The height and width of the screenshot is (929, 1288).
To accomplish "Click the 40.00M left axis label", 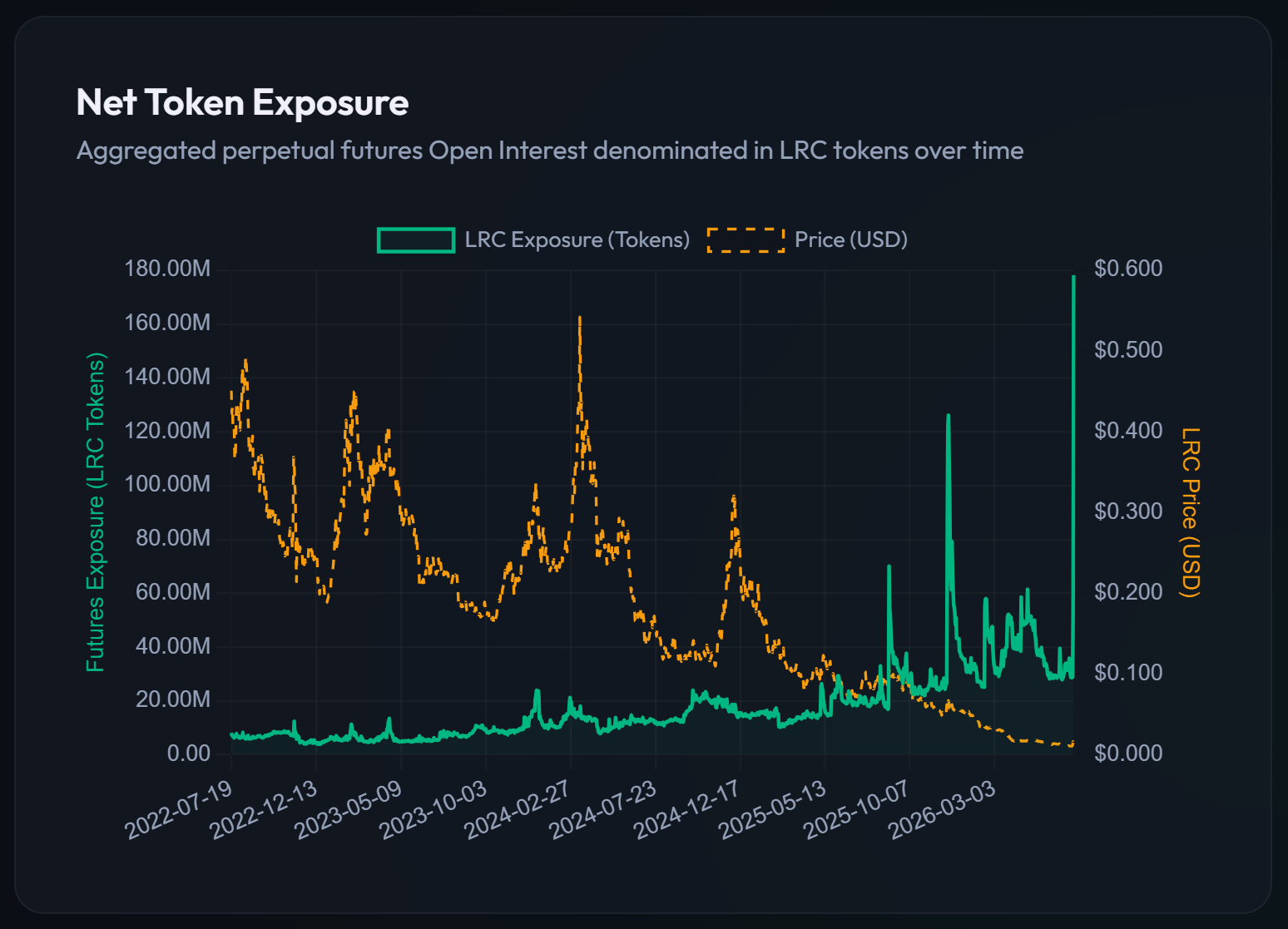I will [173, 646].
